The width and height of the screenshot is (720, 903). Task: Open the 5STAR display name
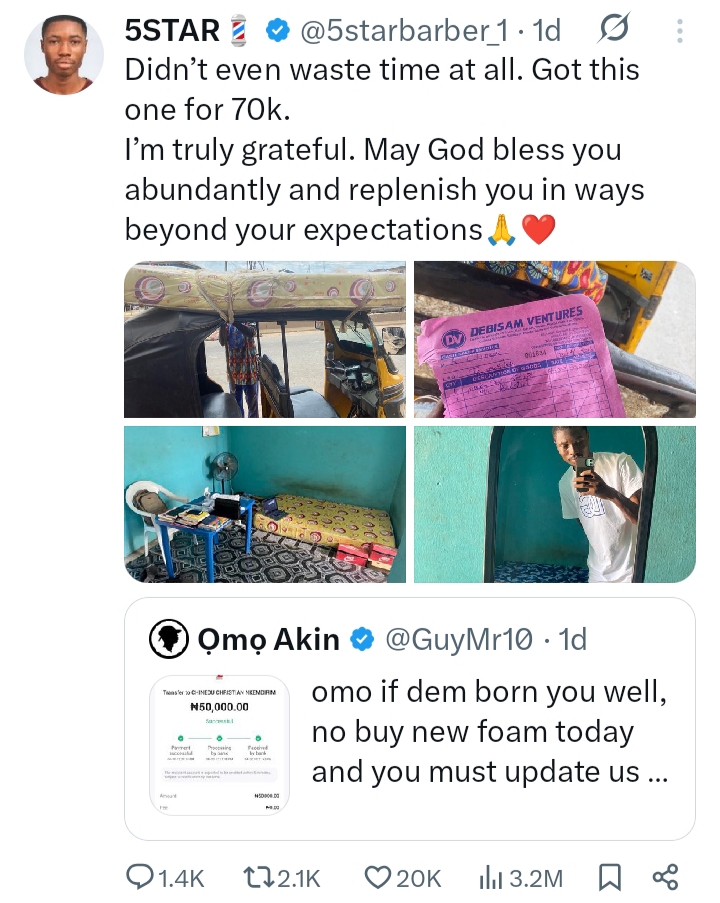[x=172, y=32]
